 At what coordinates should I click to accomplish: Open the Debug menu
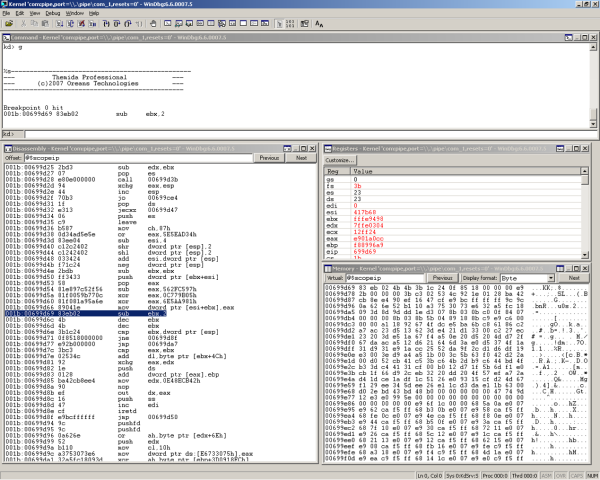(53, 13)
